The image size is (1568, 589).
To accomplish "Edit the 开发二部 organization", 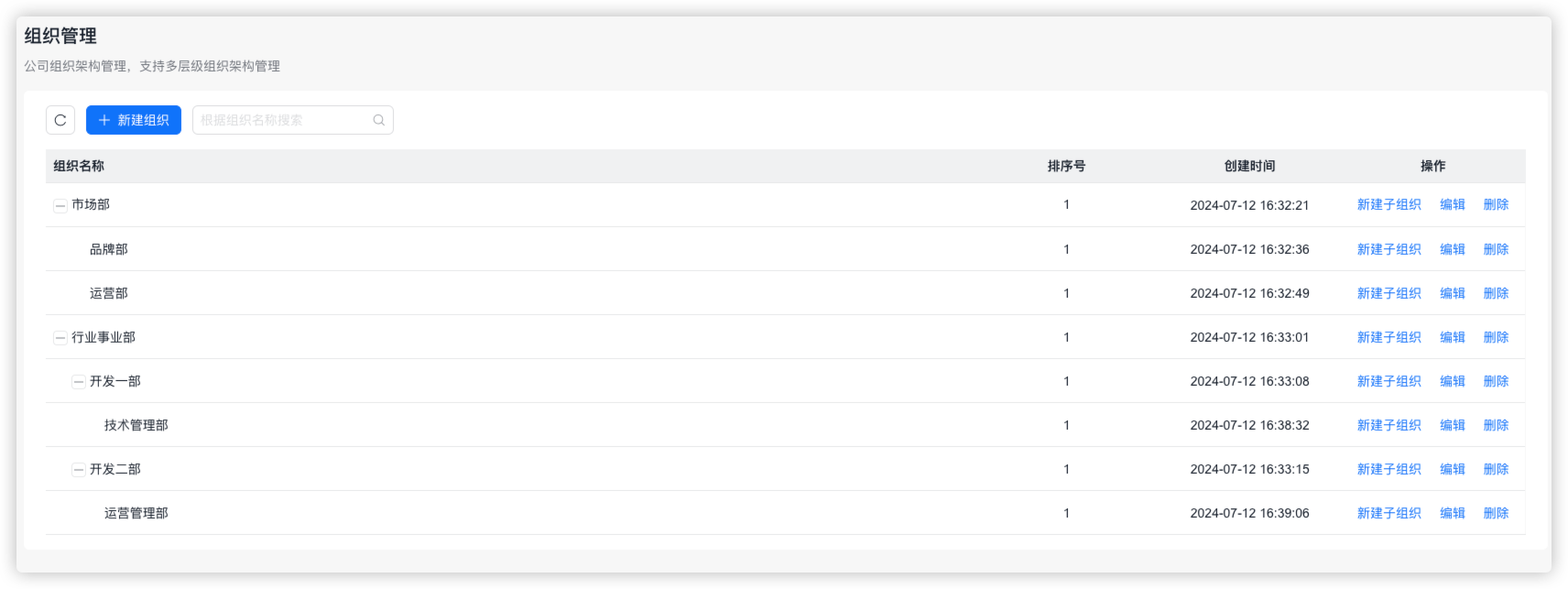I will 1452,469.
